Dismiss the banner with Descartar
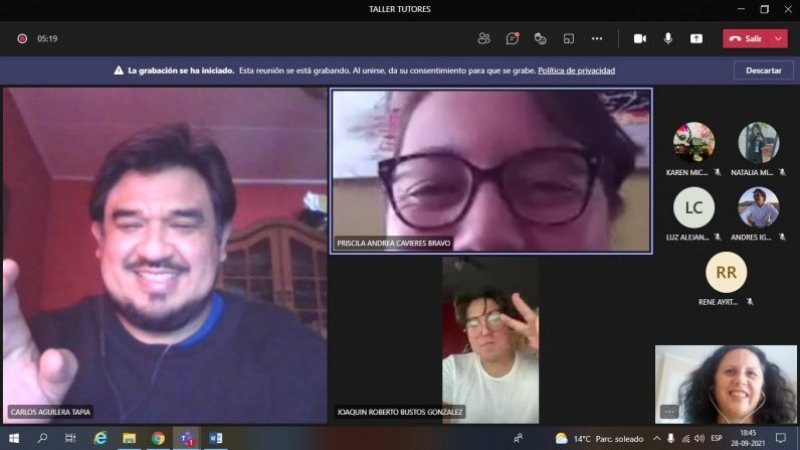 pos(763,70)
